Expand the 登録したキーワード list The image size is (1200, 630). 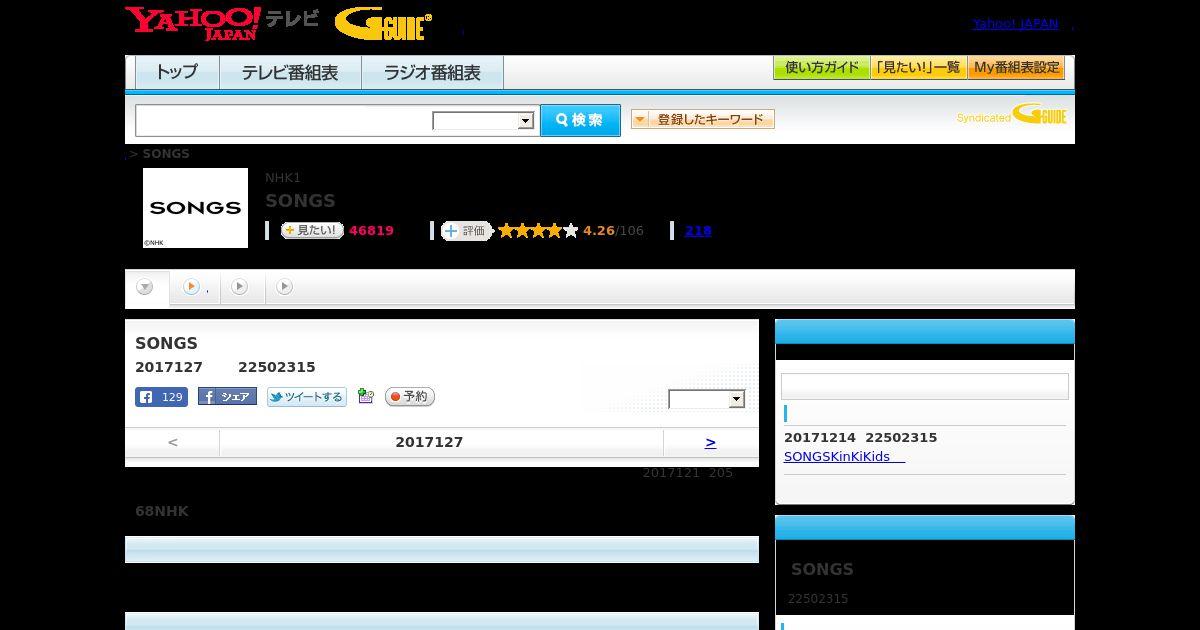click(x=702, y=119)
